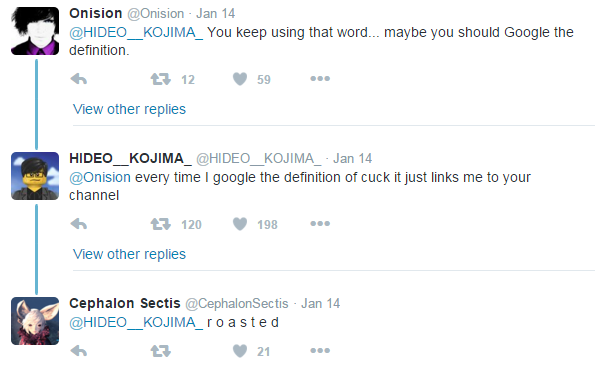Retweet Cephalon Sectis's roasted tweet

tap(161, 351)
